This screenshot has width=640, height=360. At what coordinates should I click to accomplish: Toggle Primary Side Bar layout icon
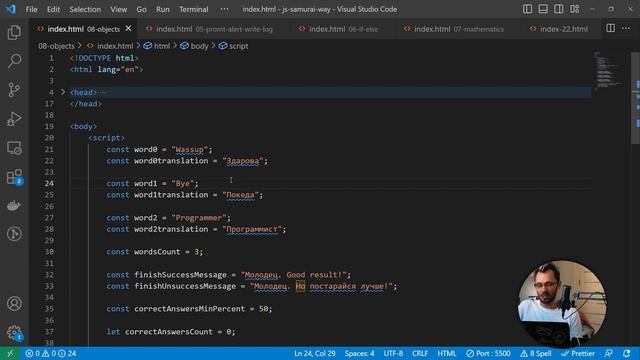pos(527,9)
